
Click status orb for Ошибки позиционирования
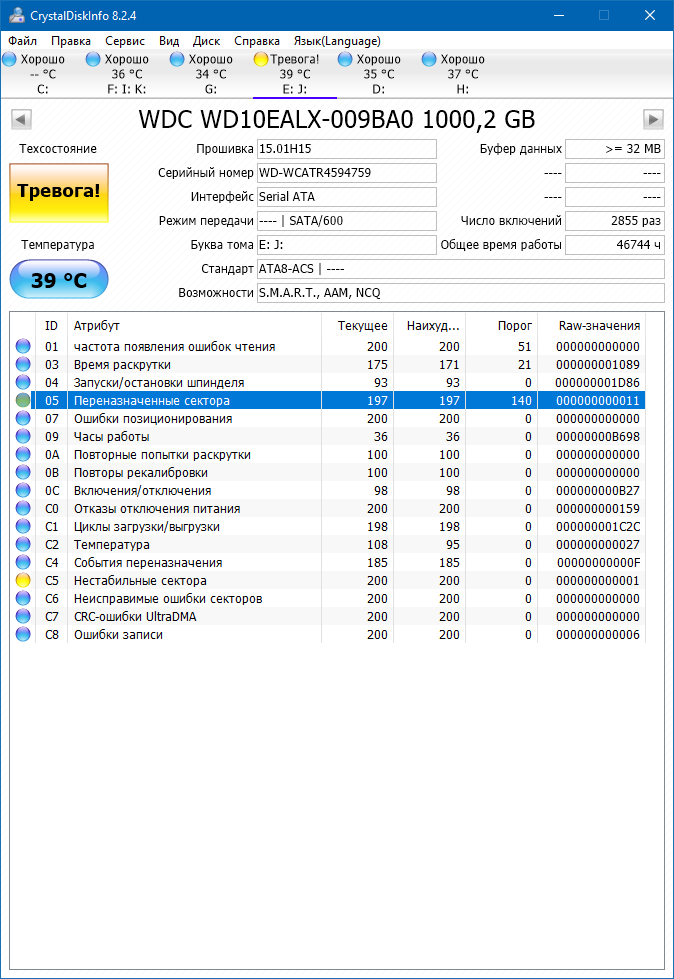coord(23,419)
